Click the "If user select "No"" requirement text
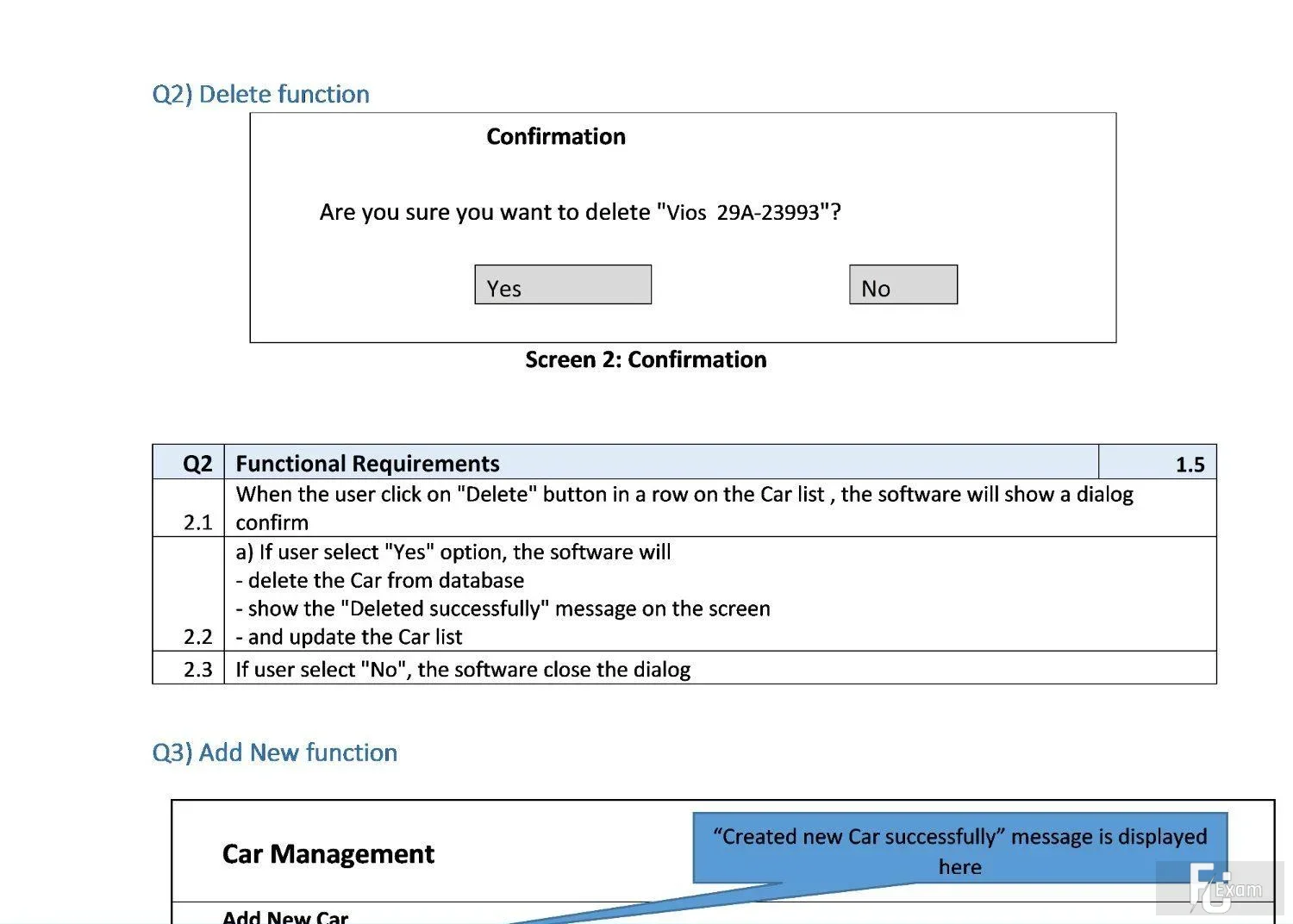Screen dimensions: 1293x924 pos(463,670)
